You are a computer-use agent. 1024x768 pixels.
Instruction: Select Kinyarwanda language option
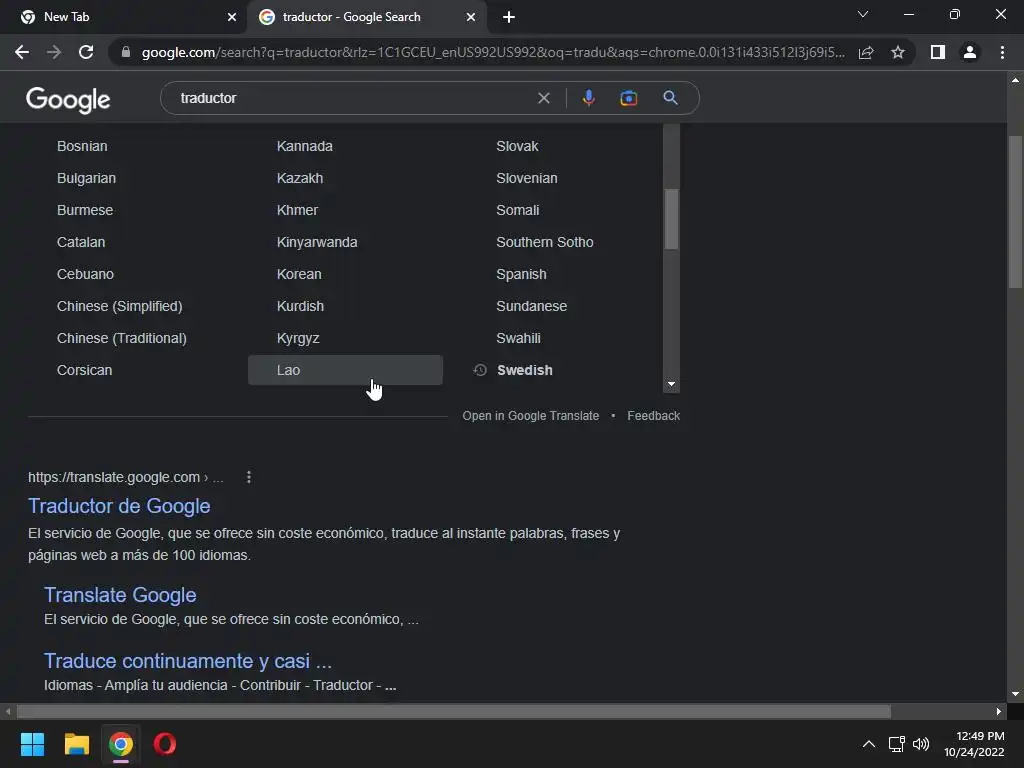pos(317,242)
